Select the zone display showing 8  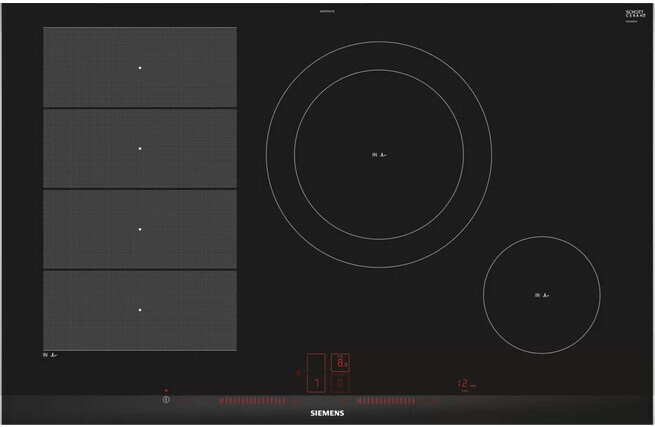[x=342, y=363]
